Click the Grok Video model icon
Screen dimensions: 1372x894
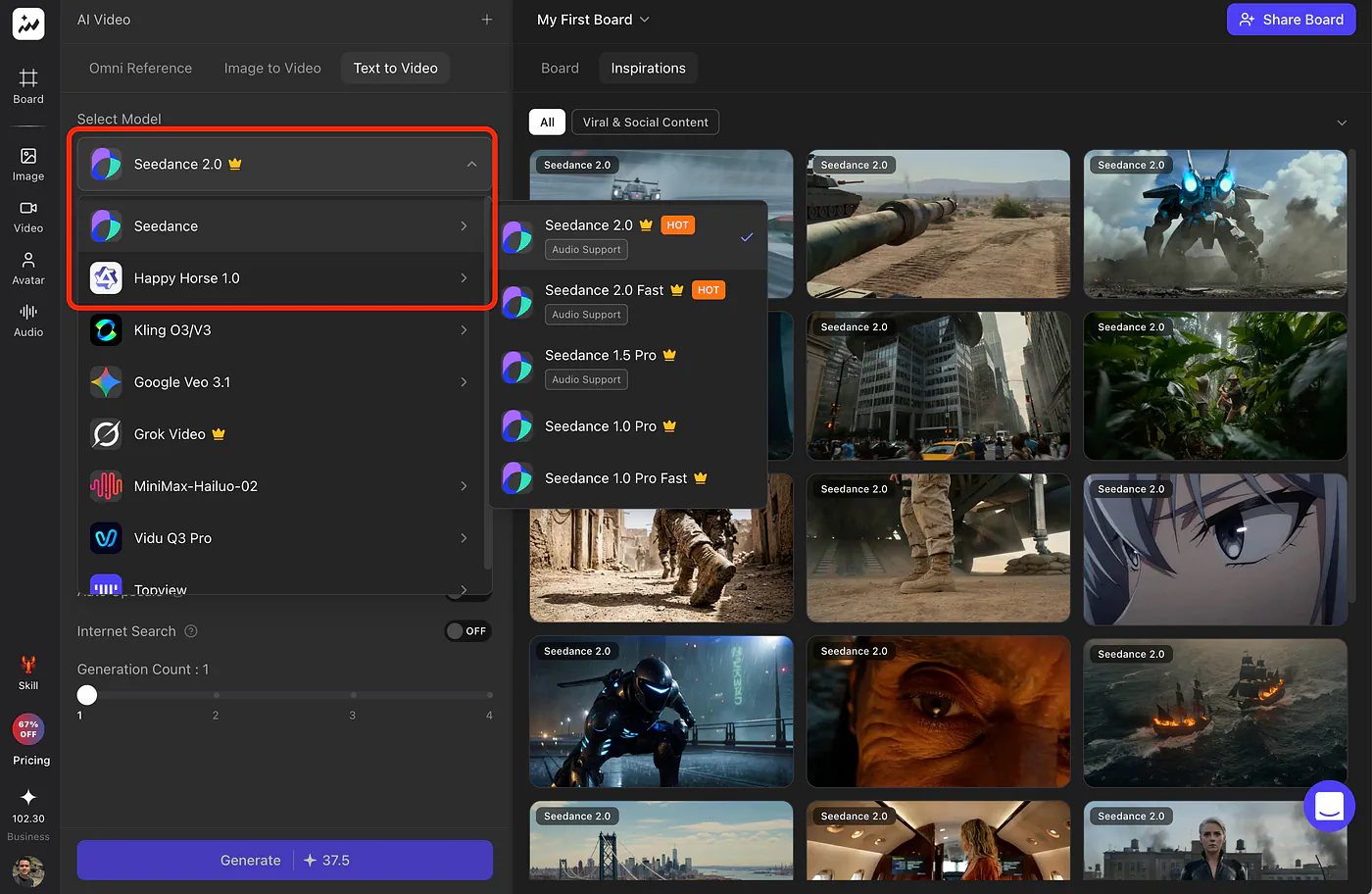point(106,434)
